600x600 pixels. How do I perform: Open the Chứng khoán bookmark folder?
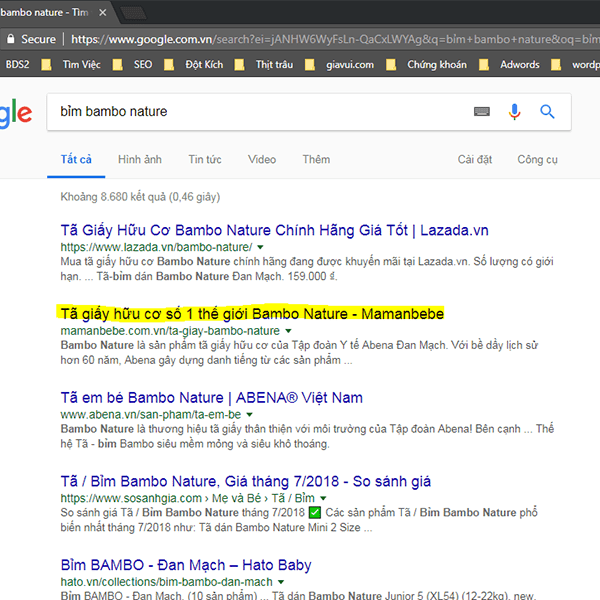click(427, 64)
